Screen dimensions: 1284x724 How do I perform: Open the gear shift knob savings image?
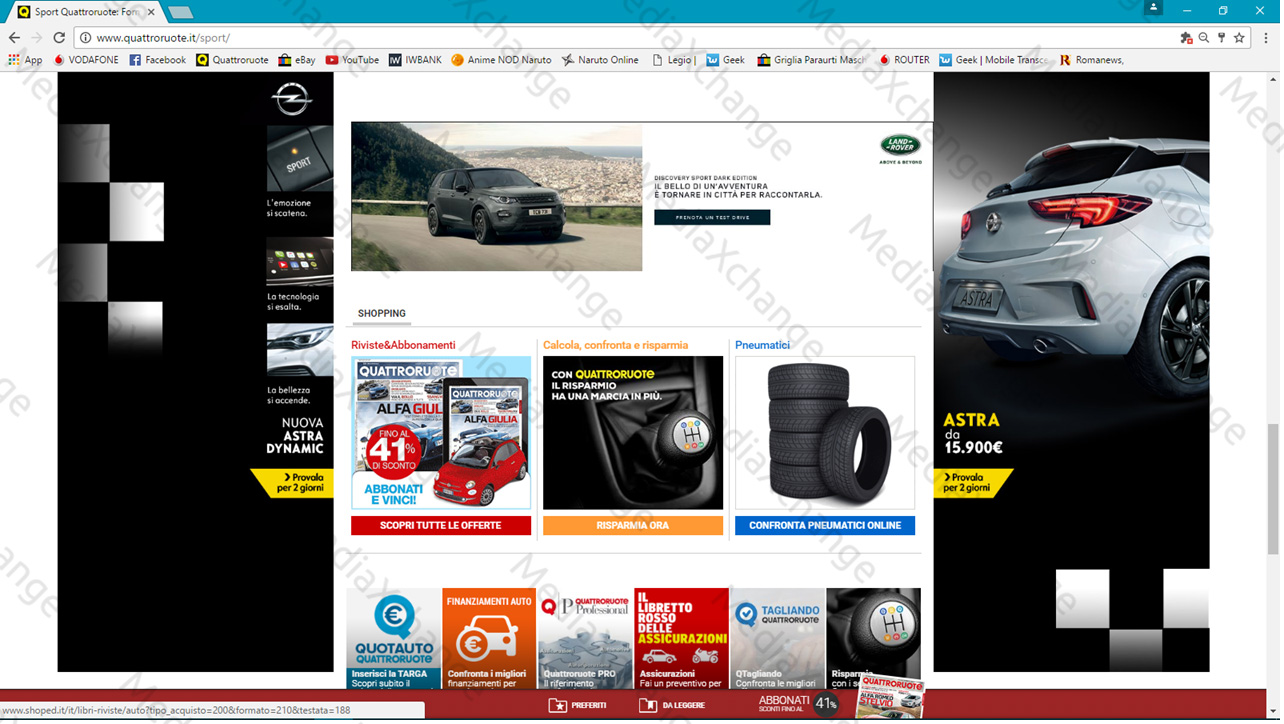click(633, 433)
